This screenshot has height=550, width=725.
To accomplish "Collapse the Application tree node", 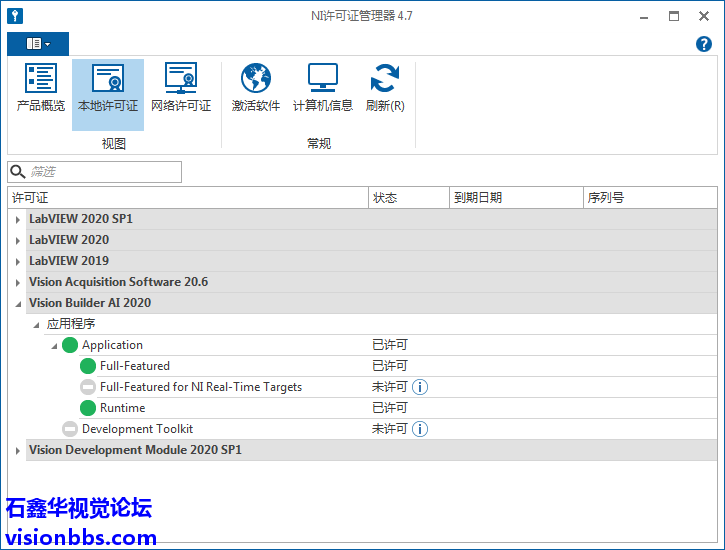I will (x=54, y=345).
